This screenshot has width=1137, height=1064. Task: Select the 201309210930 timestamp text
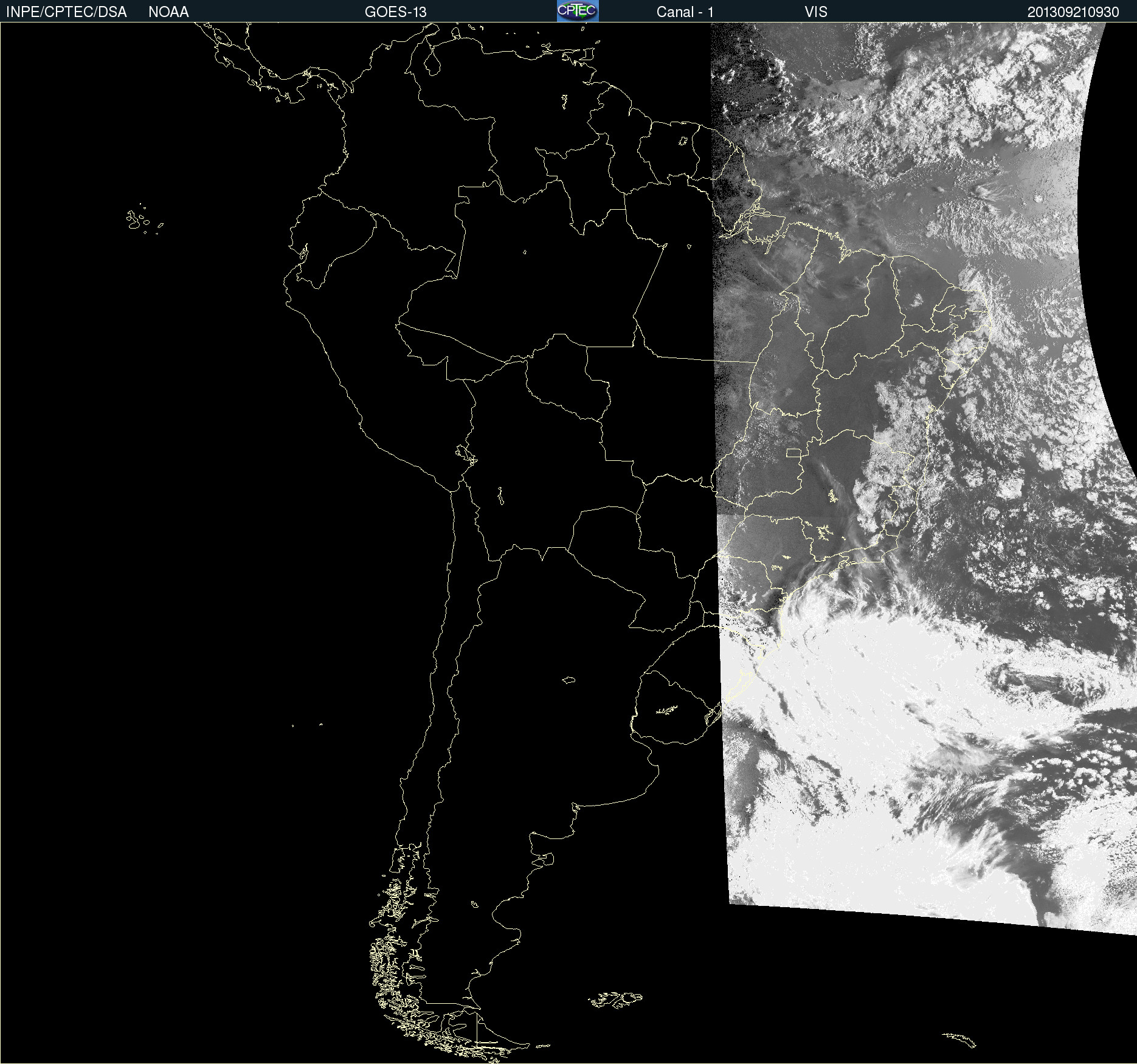[x=1073, y=12]
